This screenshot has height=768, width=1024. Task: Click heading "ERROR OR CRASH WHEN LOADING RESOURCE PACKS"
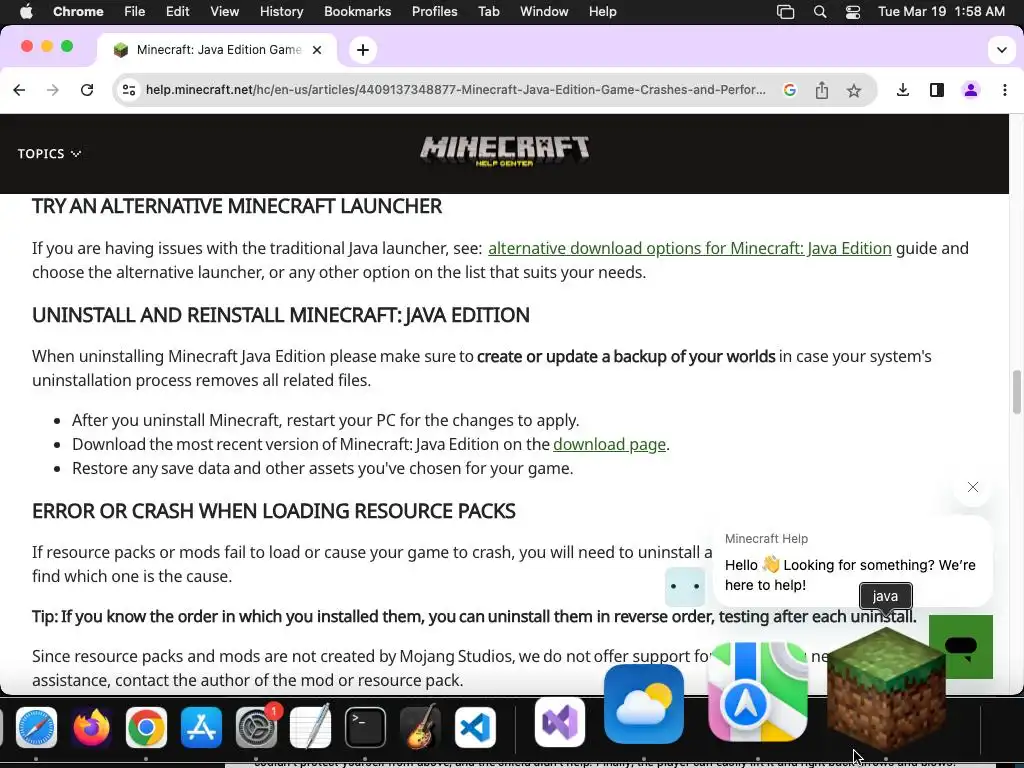[274, 511]
